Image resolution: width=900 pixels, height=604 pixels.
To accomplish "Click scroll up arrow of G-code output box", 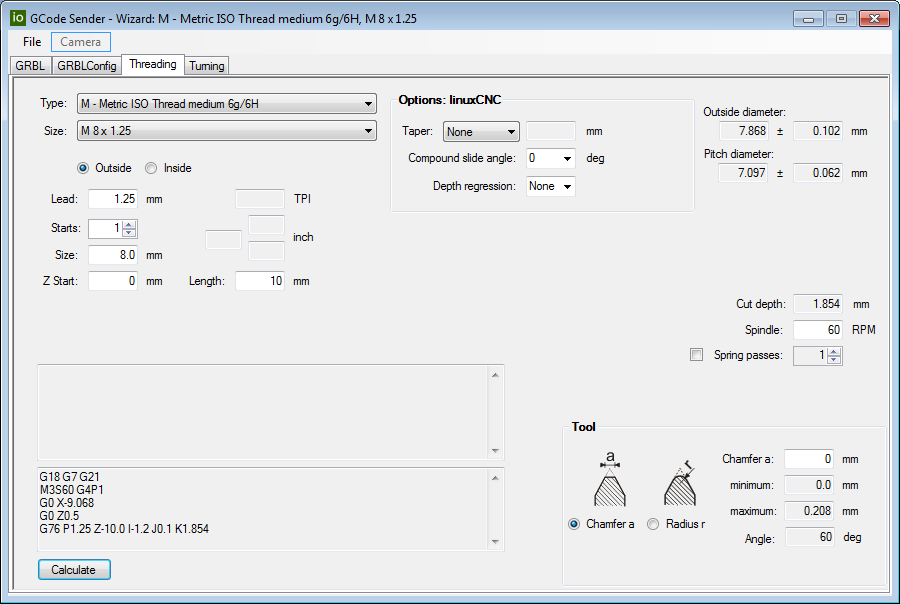I will point(495,478).
